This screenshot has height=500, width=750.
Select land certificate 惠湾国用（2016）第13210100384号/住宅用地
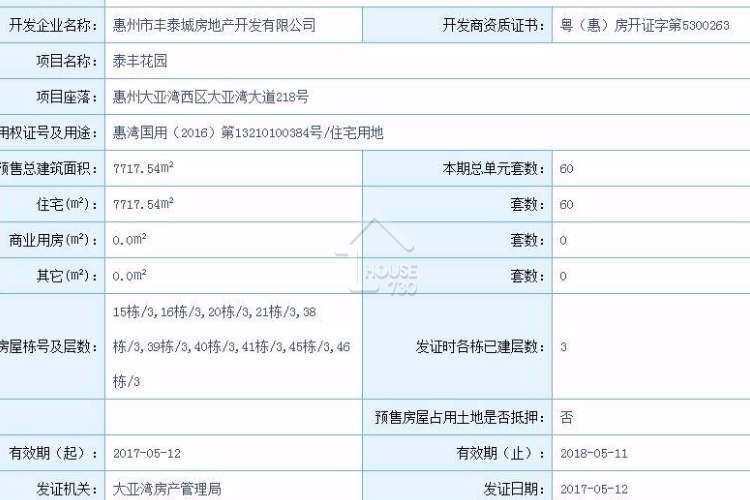point(248,133)
